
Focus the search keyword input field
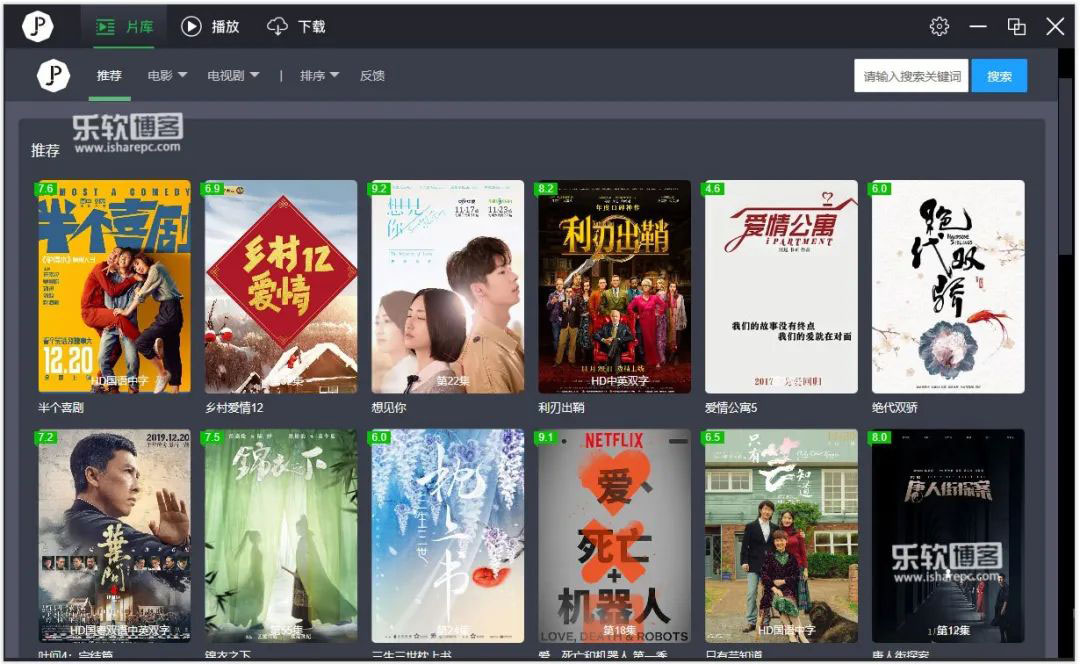(x=912, y=76)
